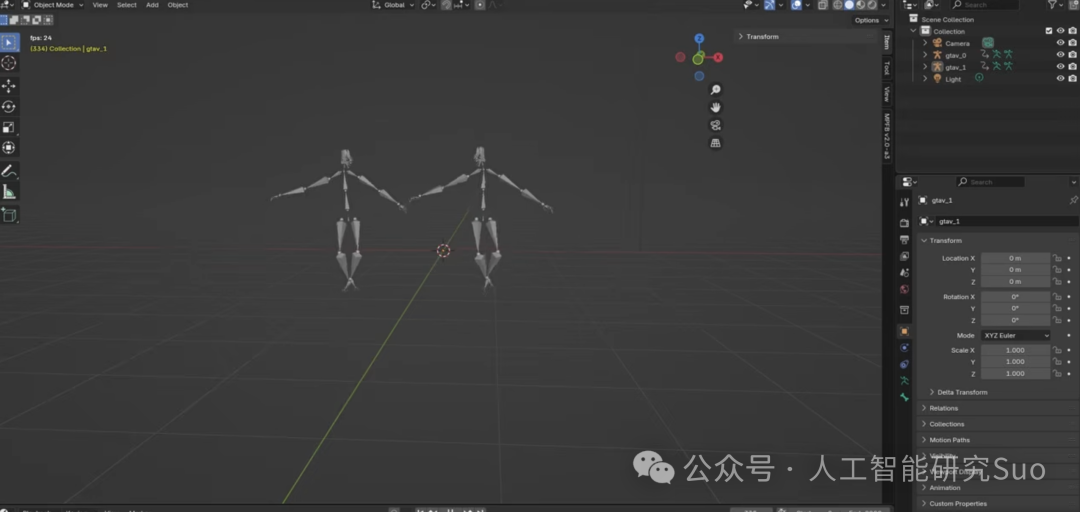Click the hand pan view icon
The height and width of the screenshot is (512, 1080).
click(x=716, y=107)
